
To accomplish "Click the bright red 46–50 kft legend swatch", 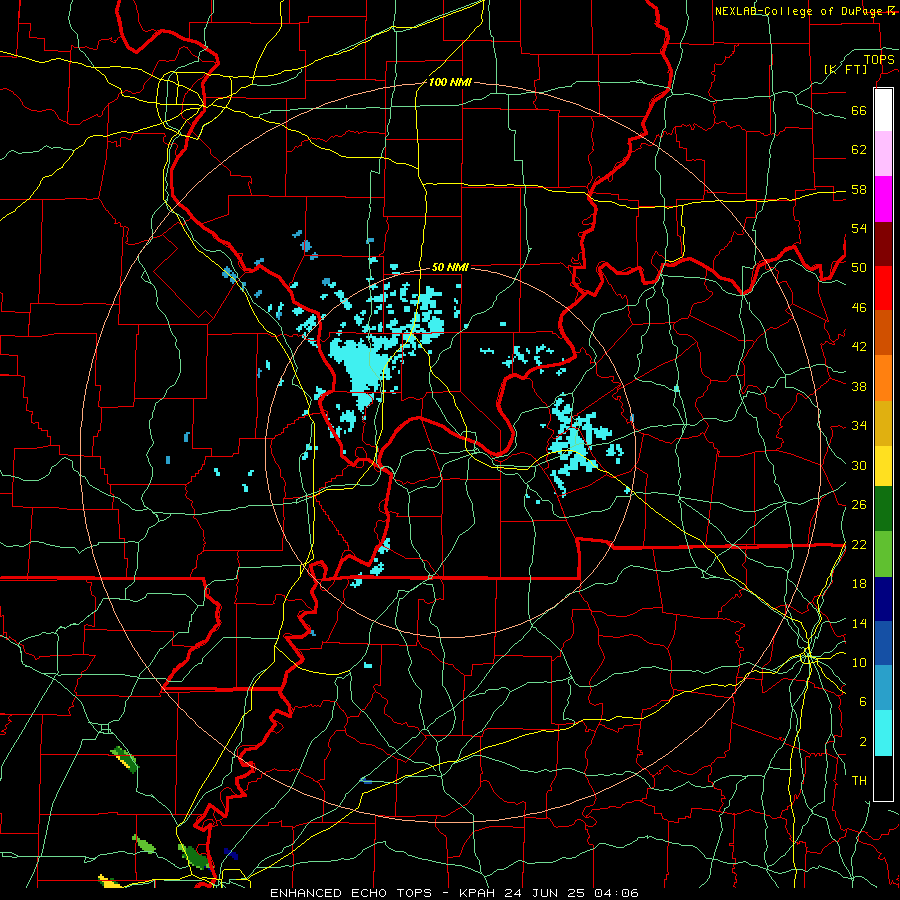I will pyautogui.click(x=883, y=288).
